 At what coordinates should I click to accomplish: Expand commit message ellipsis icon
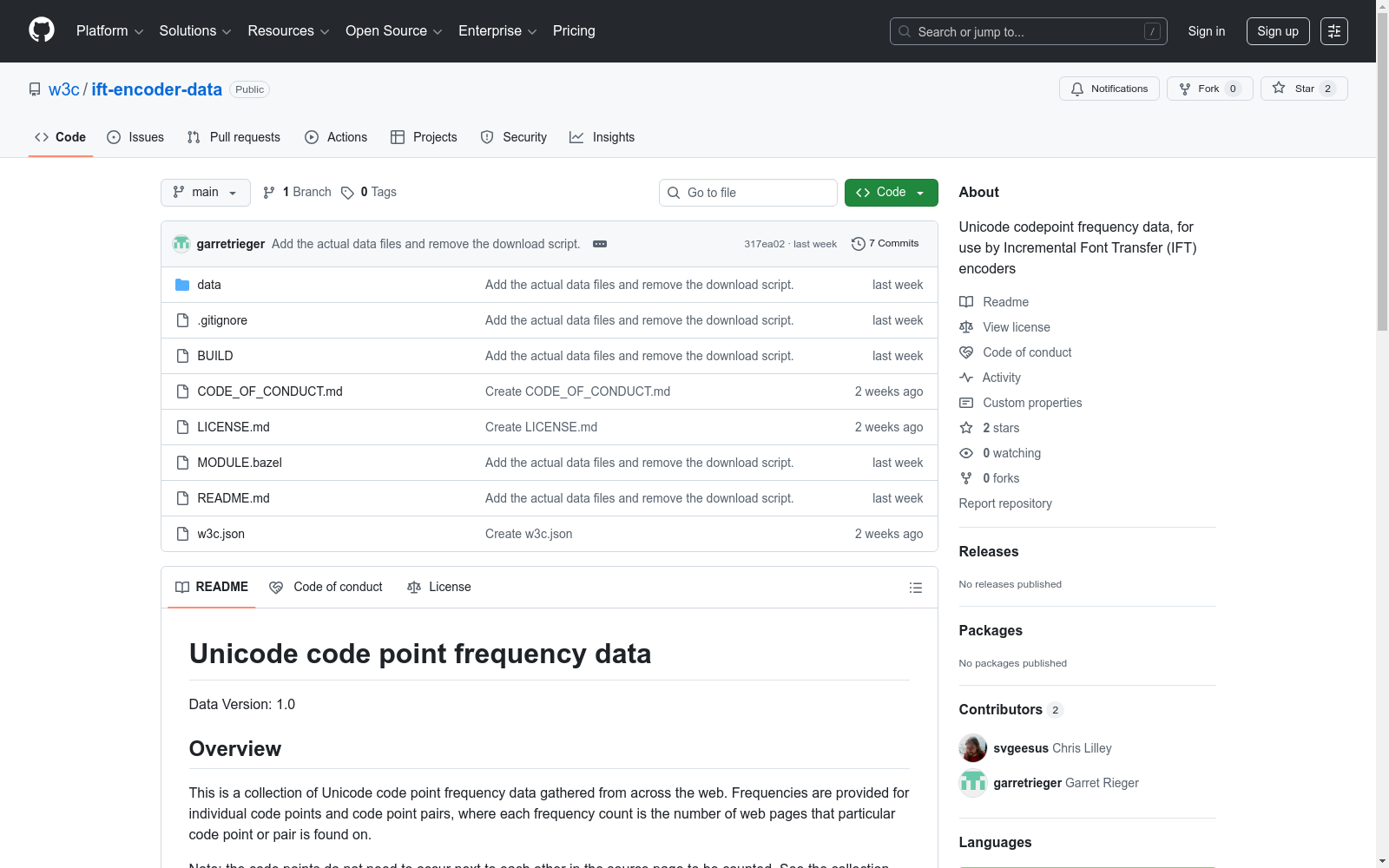600,244
